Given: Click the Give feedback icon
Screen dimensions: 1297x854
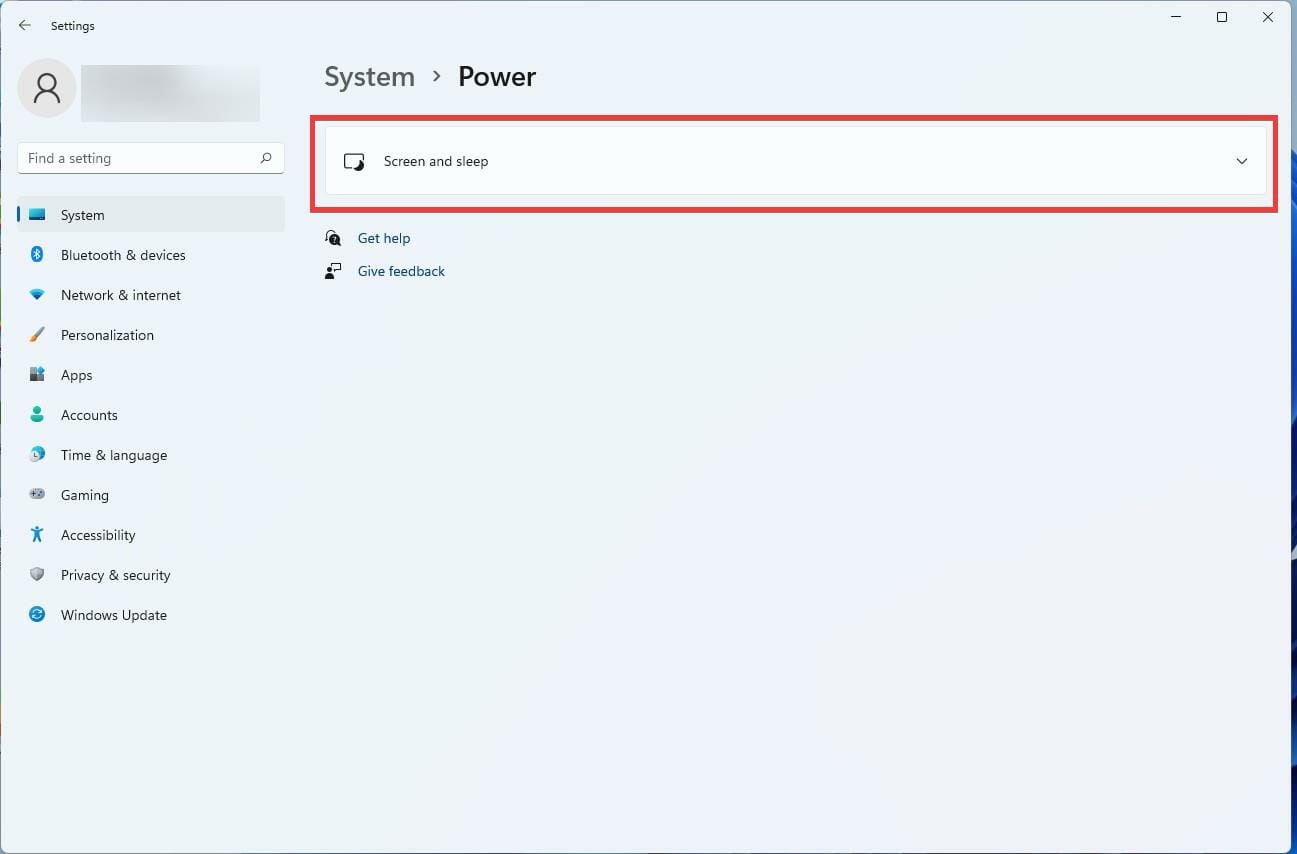Looking at the screenshot, I should coord(333,270).
